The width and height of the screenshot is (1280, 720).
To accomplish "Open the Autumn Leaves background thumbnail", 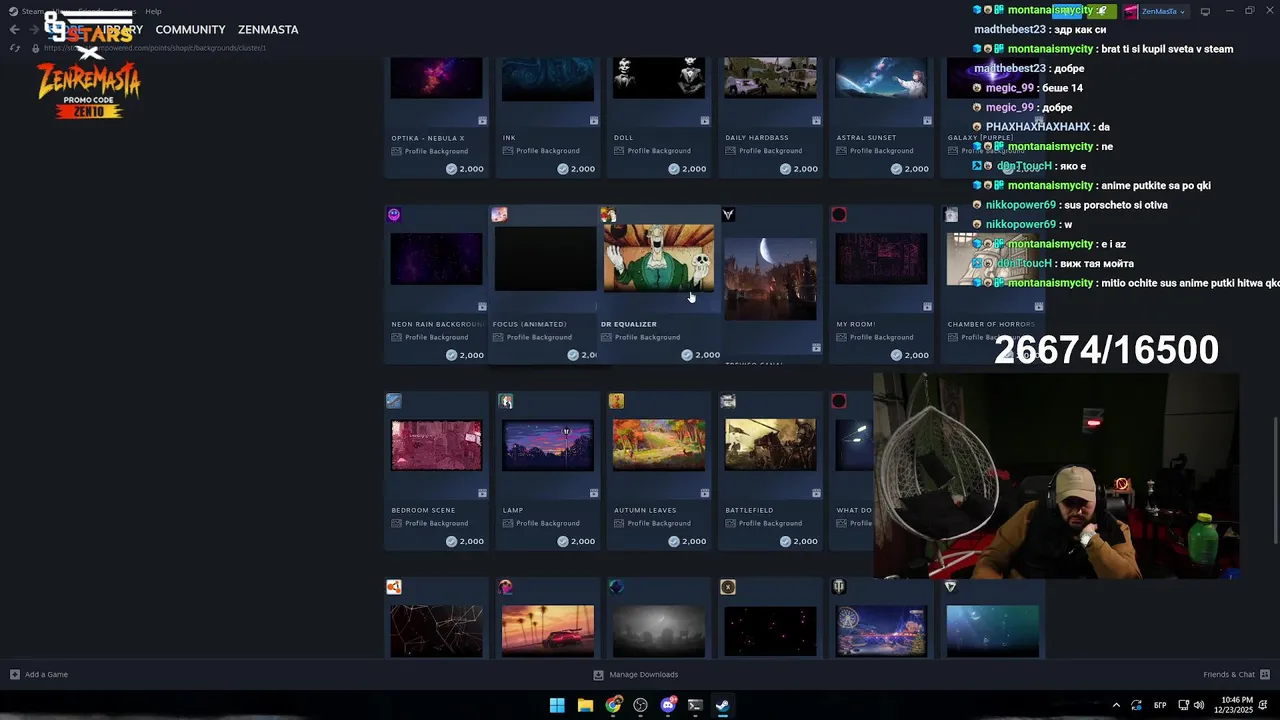I will (x=658, y=445).
